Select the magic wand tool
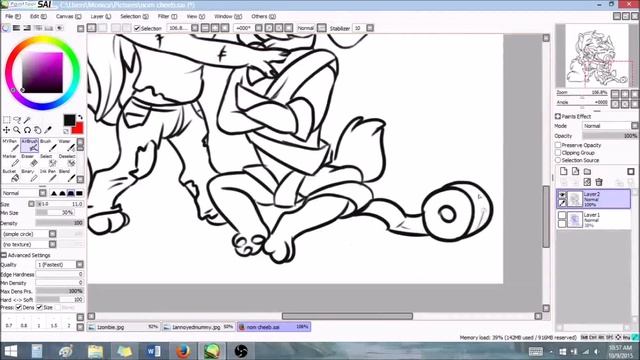640x360 pixels. click(27, 120)
